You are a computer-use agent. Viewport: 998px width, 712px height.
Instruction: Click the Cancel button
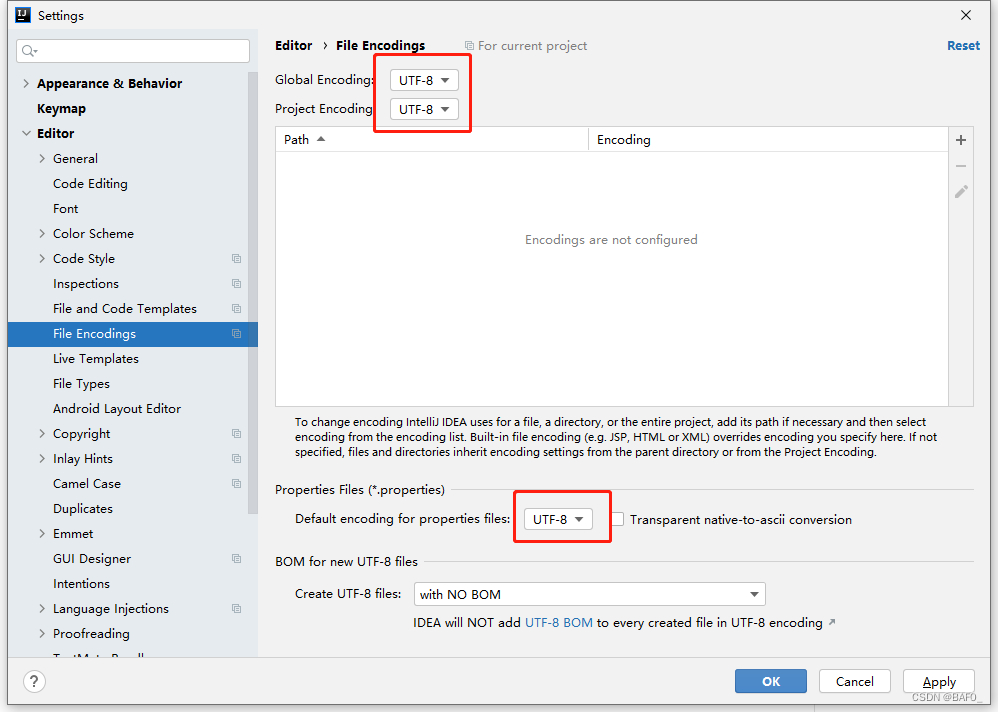coord(854,681)
